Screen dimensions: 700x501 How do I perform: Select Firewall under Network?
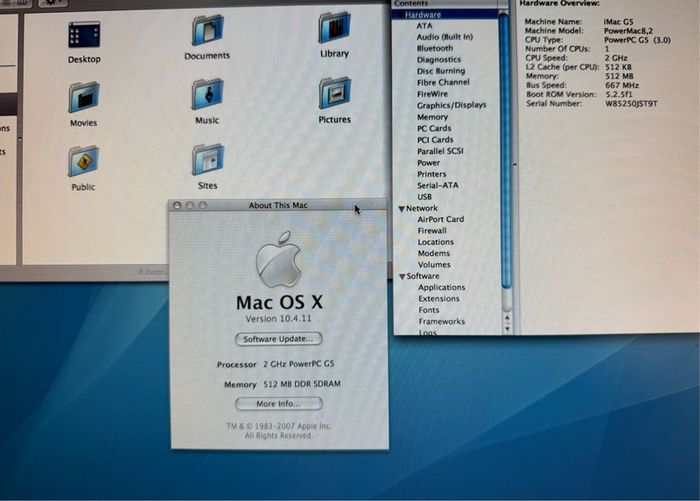click(432, 231)
